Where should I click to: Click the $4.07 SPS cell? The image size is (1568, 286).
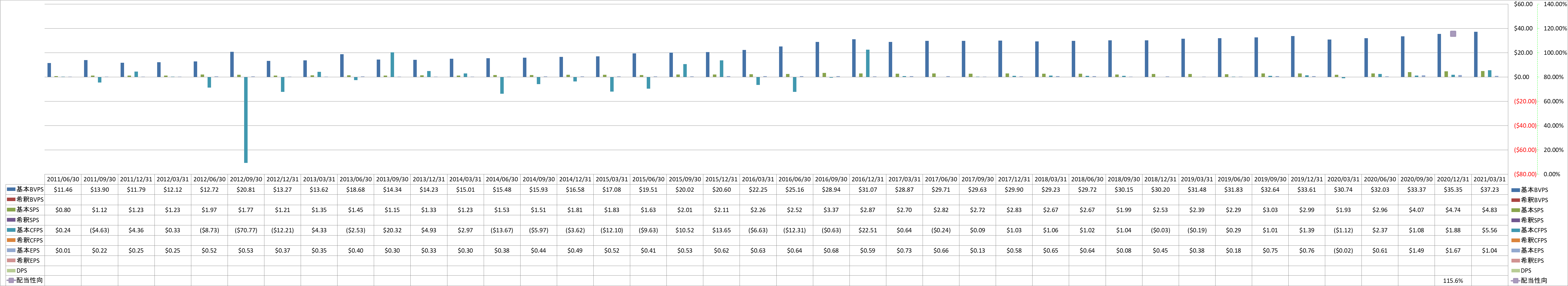click(x=1416, y=210)
